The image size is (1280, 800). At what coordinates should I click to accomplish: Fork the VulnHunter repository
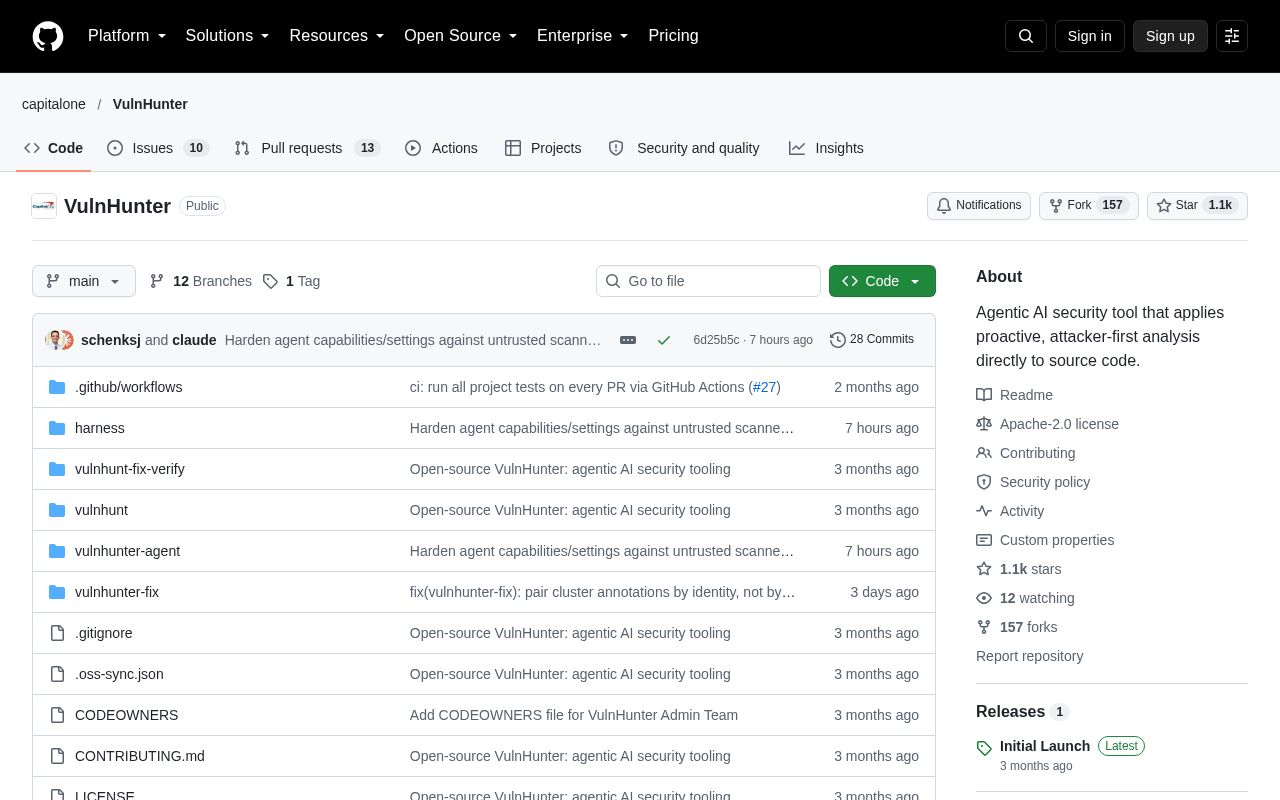(1089, 206)
